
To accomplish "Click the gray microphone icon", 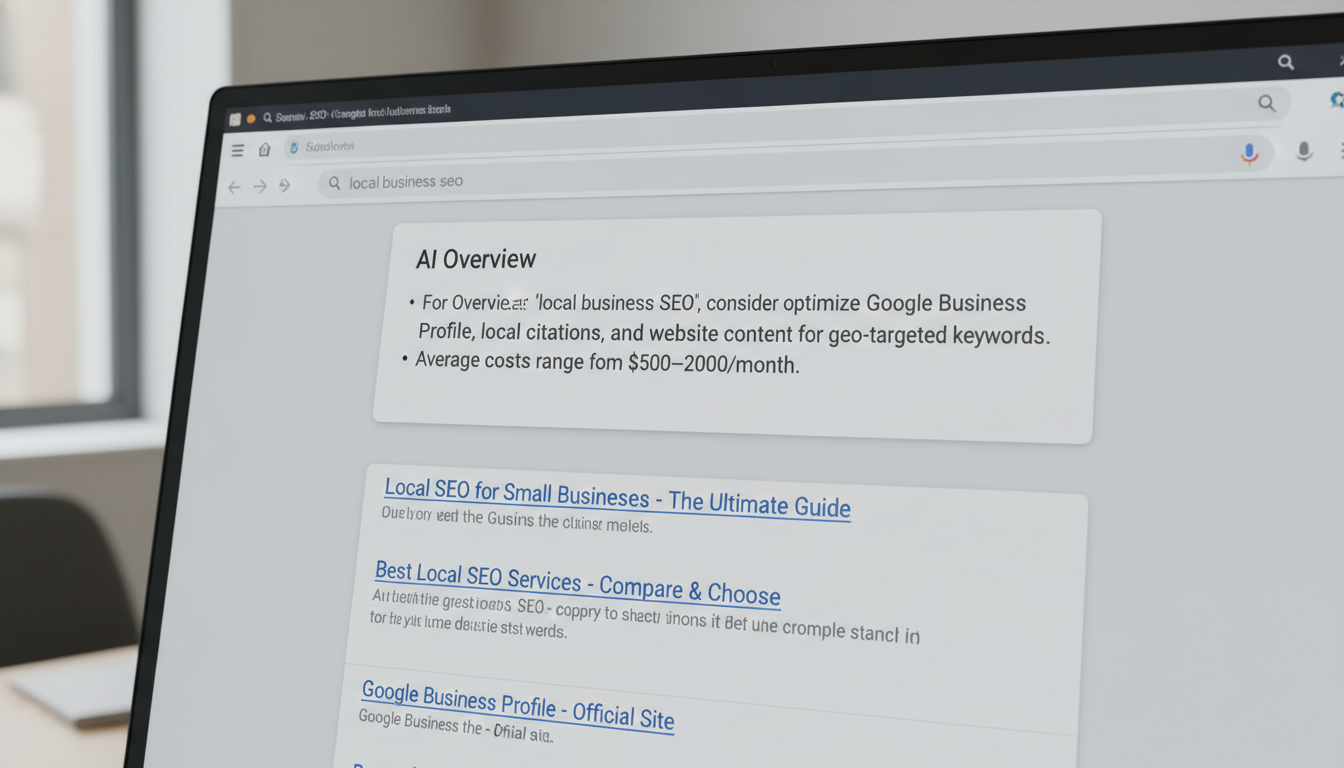I will [1304, 151].
